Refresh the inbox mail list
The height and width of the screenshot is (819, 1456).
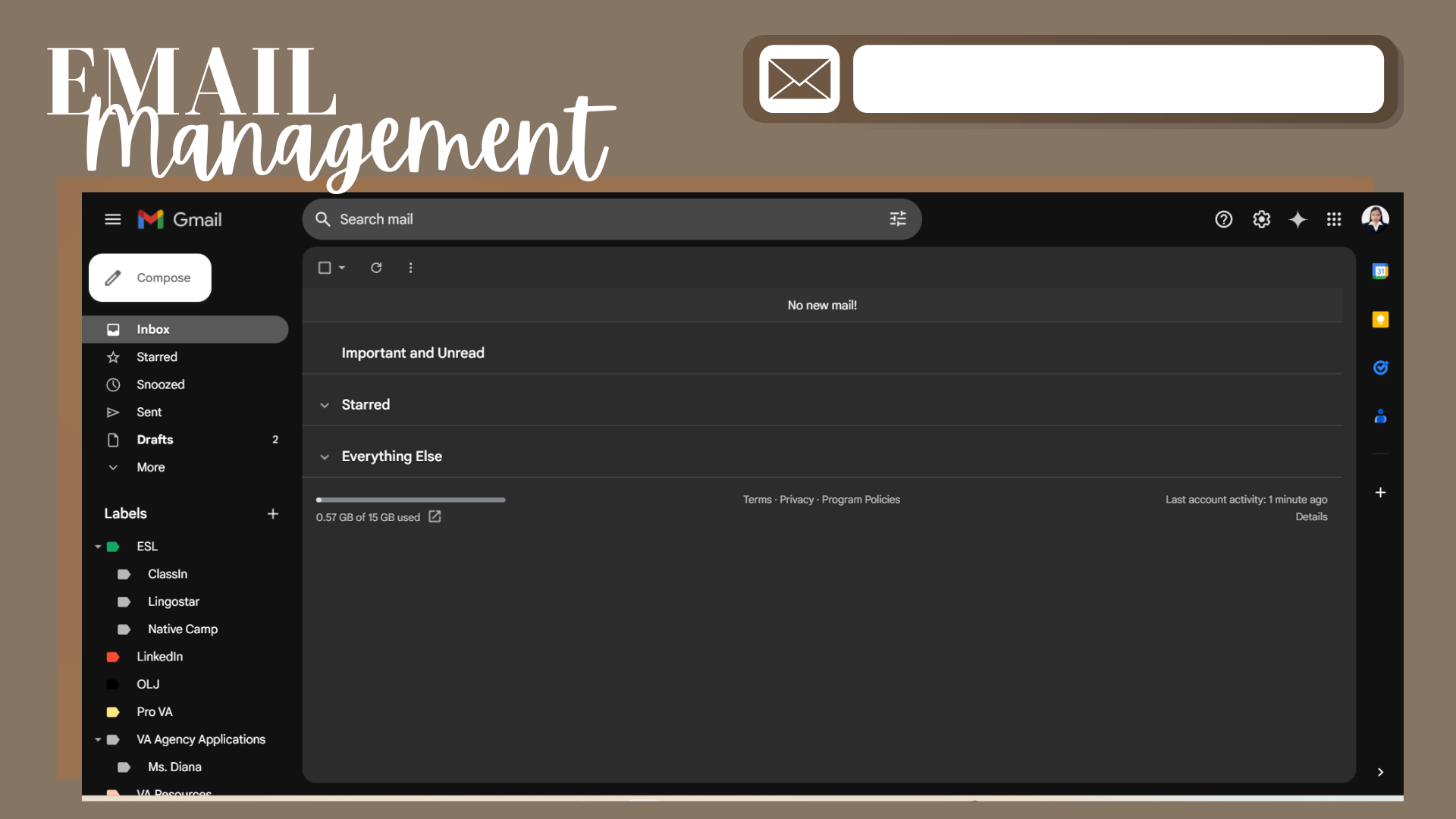click(376, 268)
